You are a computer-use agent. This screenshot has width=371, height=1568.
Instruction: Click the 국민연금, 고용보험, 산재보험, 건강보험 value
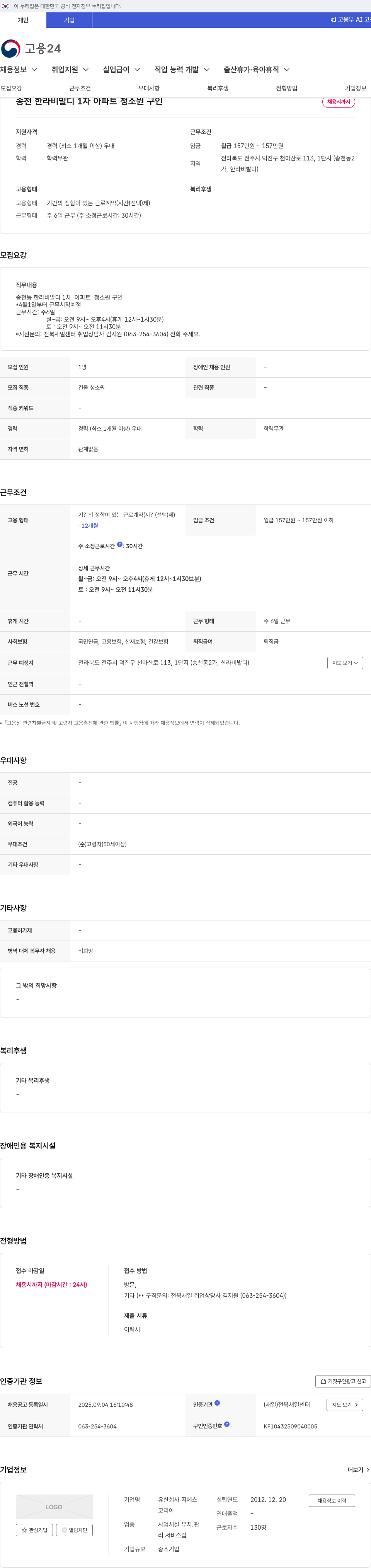click(123, 642)
